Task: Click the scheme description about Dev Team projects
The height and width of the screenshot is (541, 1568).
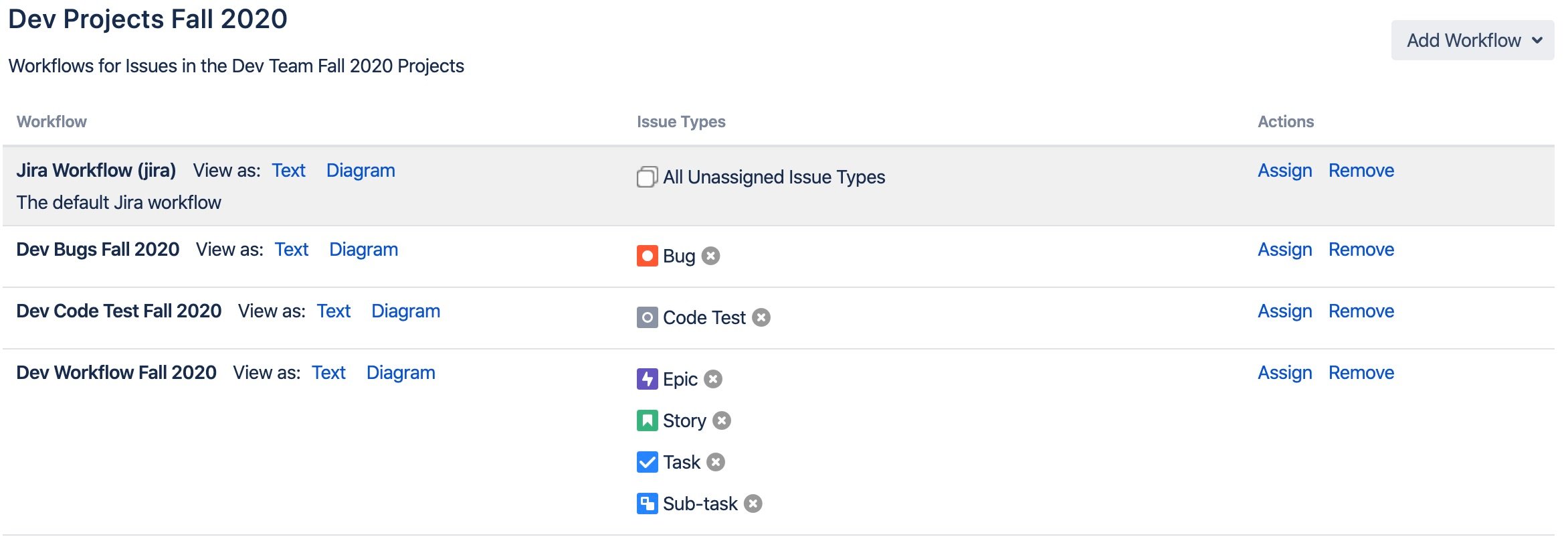Action: pos(236,66)
